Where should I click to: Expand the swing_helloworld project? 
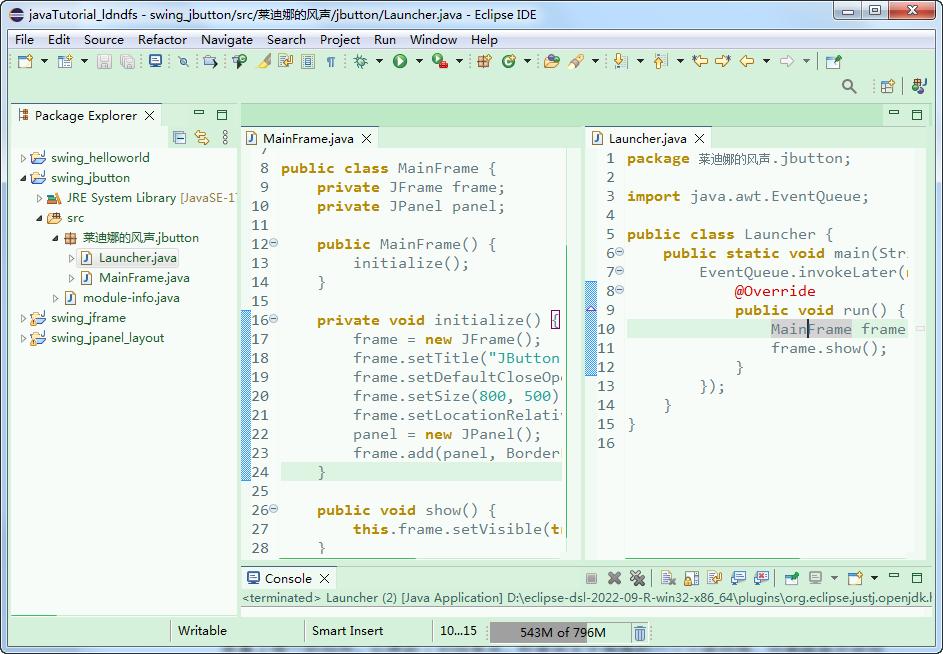click(x=24, y=158)
